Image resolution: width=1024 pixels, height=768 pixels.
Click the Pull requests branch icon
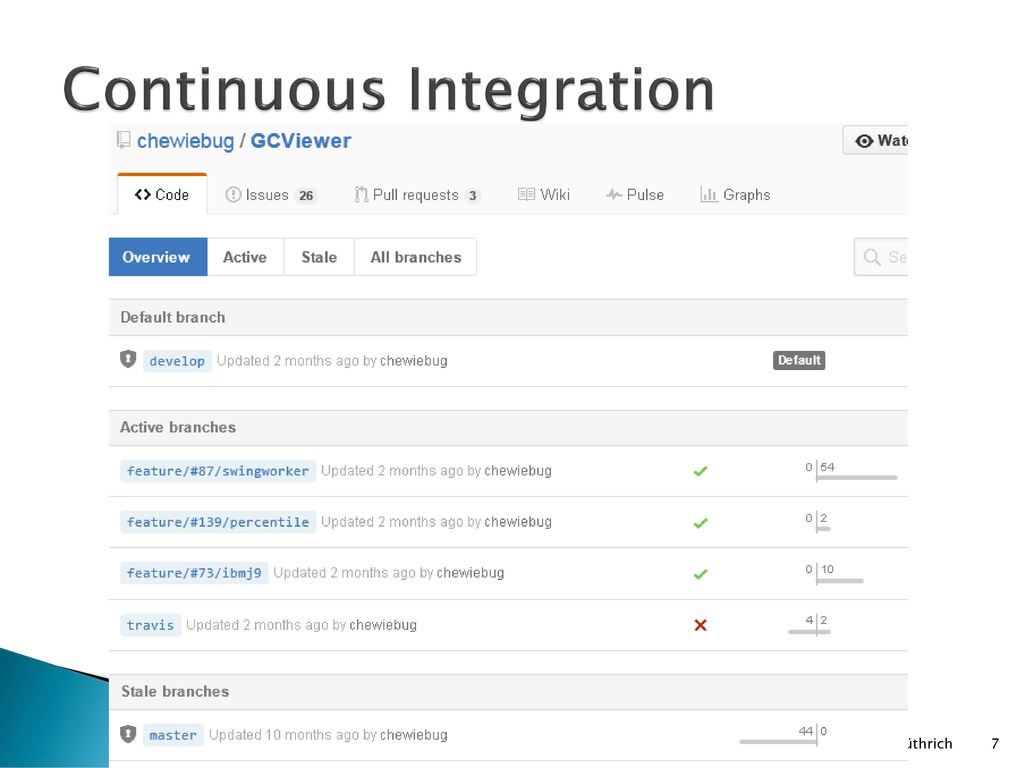[x=360, y=195]
